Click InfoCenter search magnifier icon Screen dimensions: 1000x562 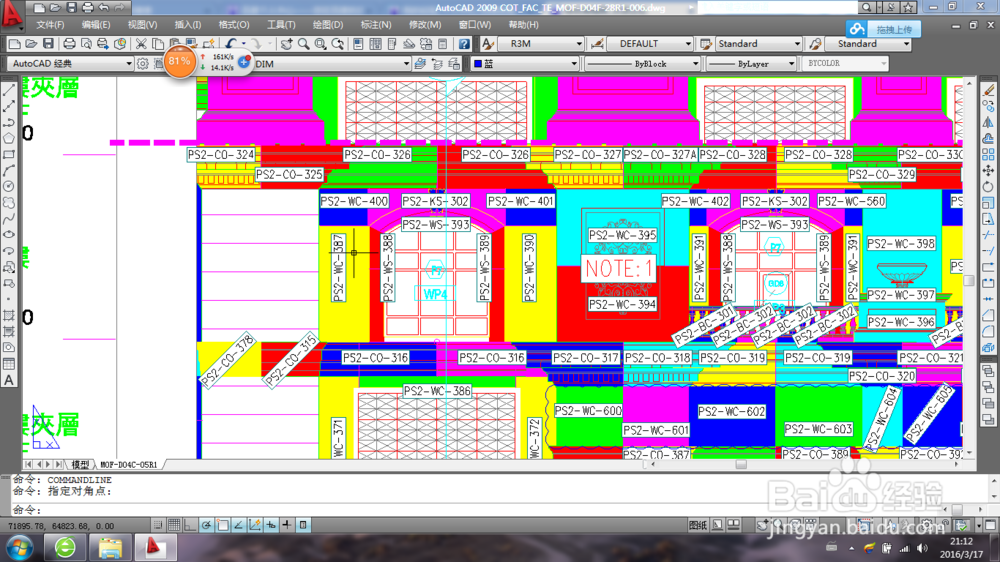866,8
